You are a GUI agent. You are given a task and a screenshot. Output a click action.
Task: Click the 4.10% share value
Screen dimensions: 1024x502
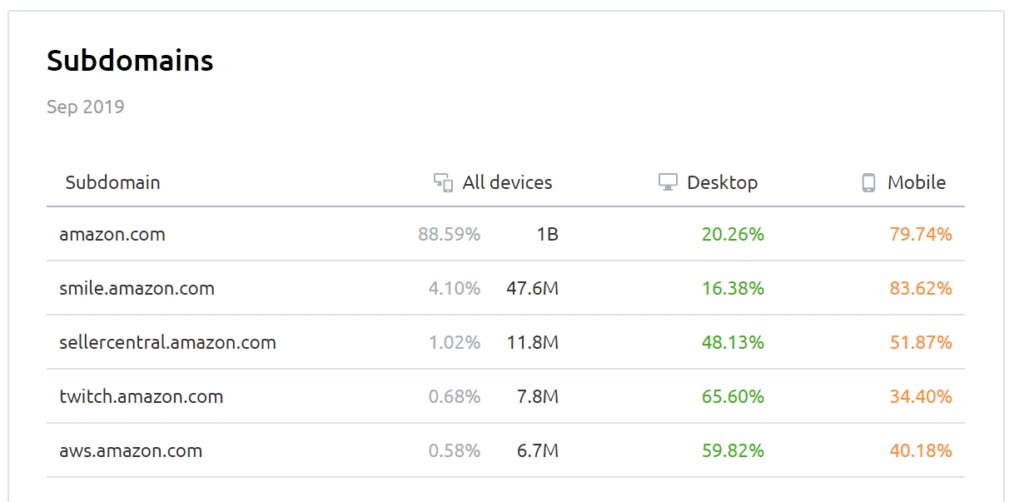tap(455, 288)
